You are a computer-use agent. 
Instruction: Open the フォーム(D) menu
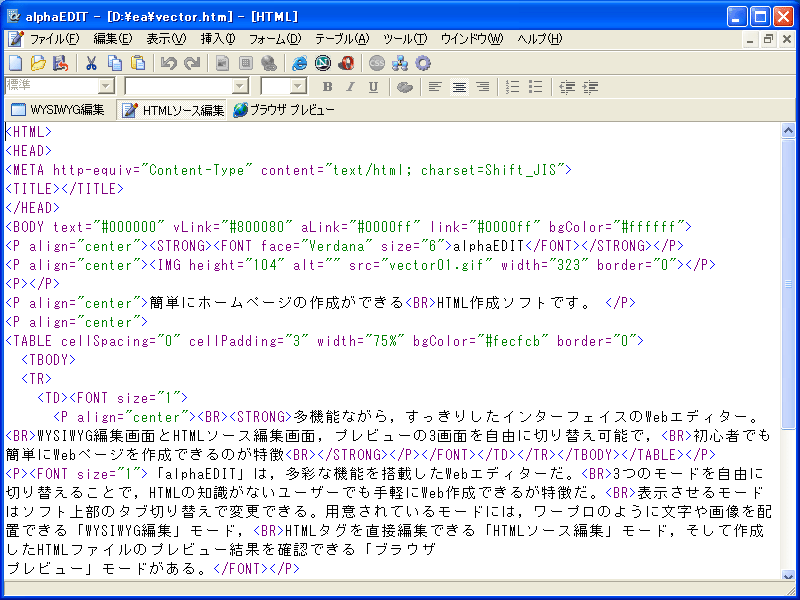click(275, 39)
